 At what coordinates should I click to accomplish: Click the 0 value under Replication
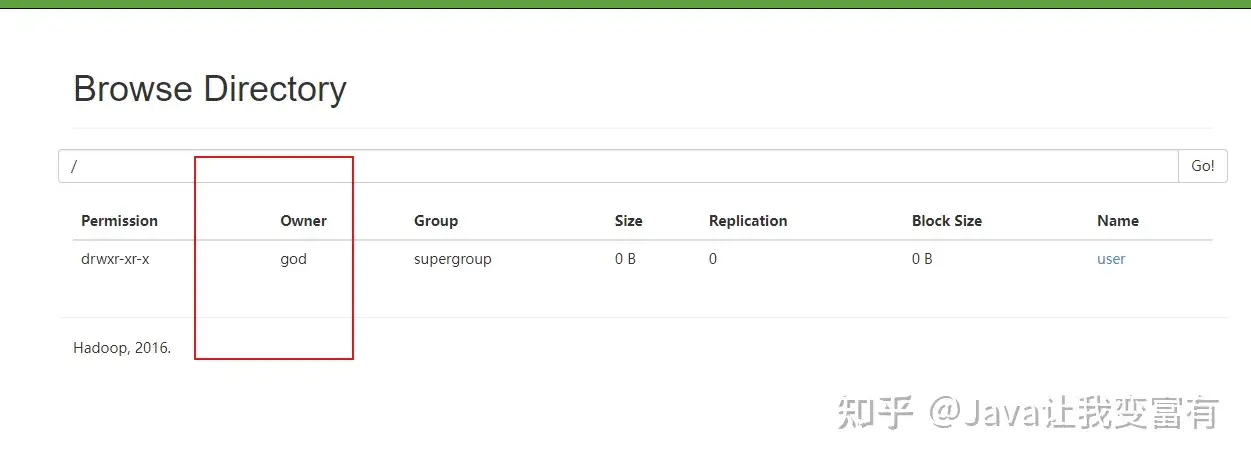point(713,259)
